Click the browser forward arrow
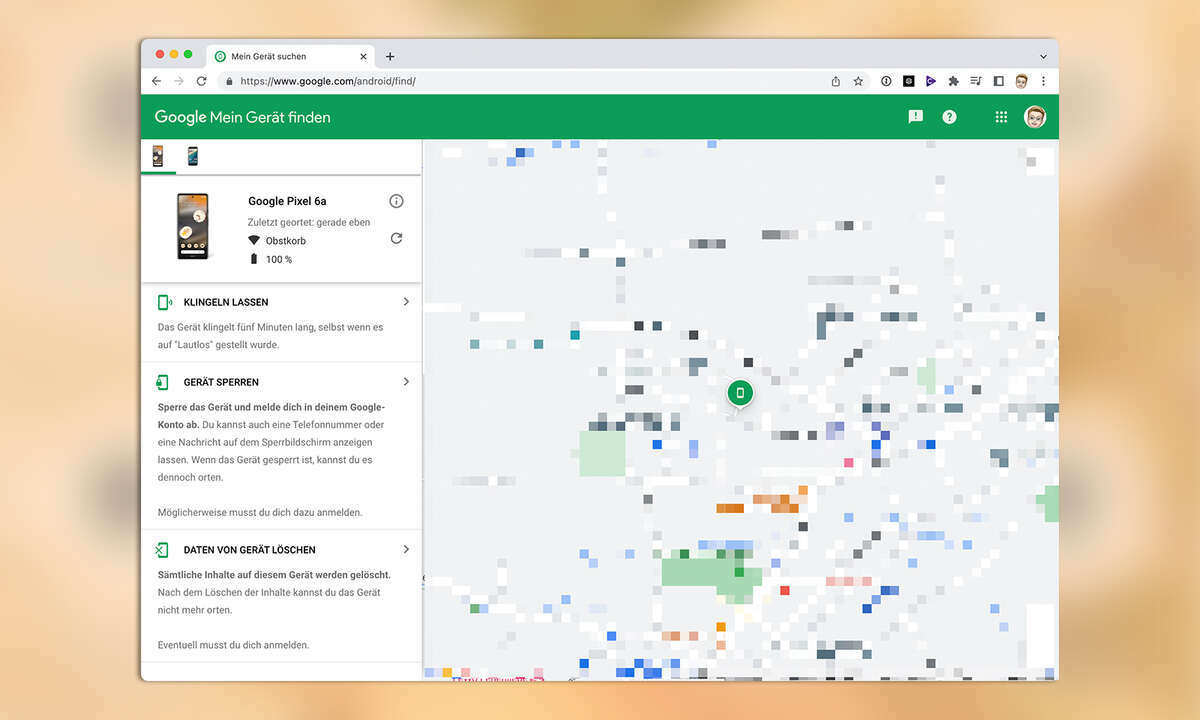This screenshot has height=720, width=1200. tap(179, 81)
